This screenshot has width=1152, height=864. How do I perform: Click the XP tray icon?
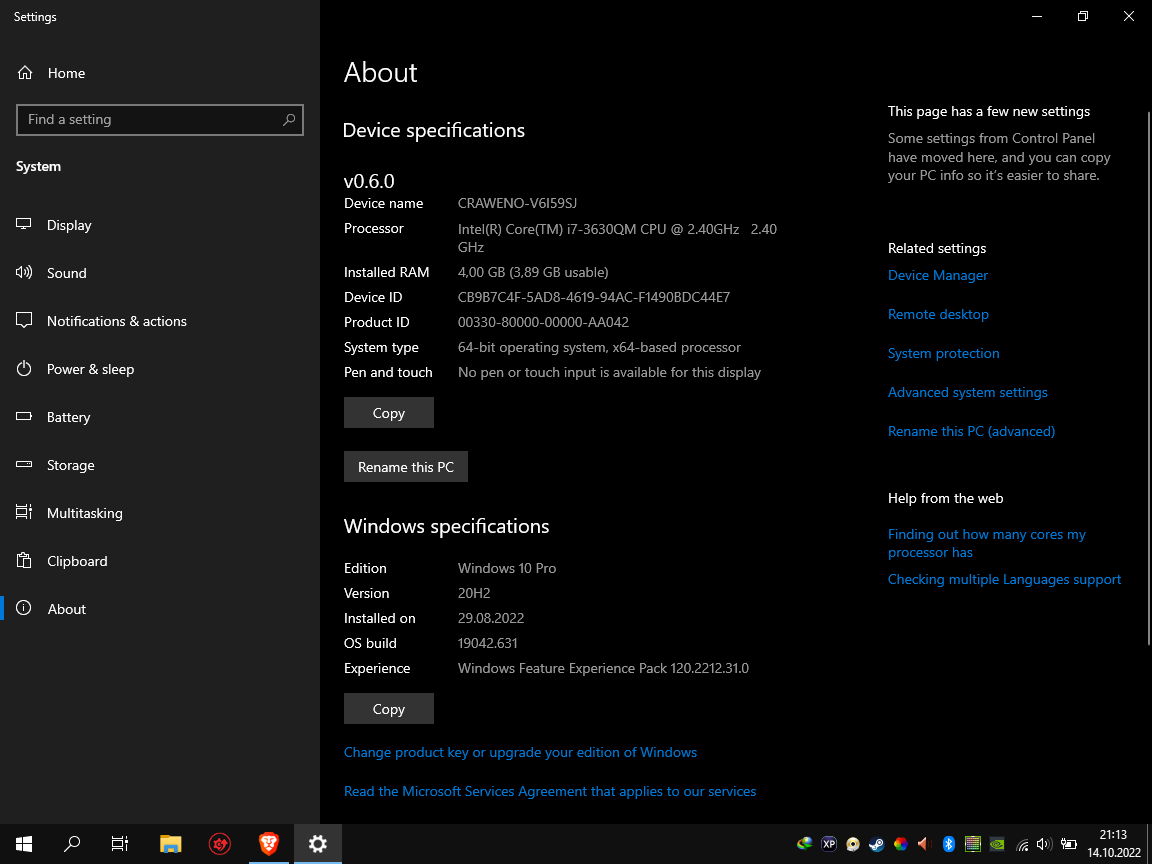pyautogui.click(x=829, y=844)
